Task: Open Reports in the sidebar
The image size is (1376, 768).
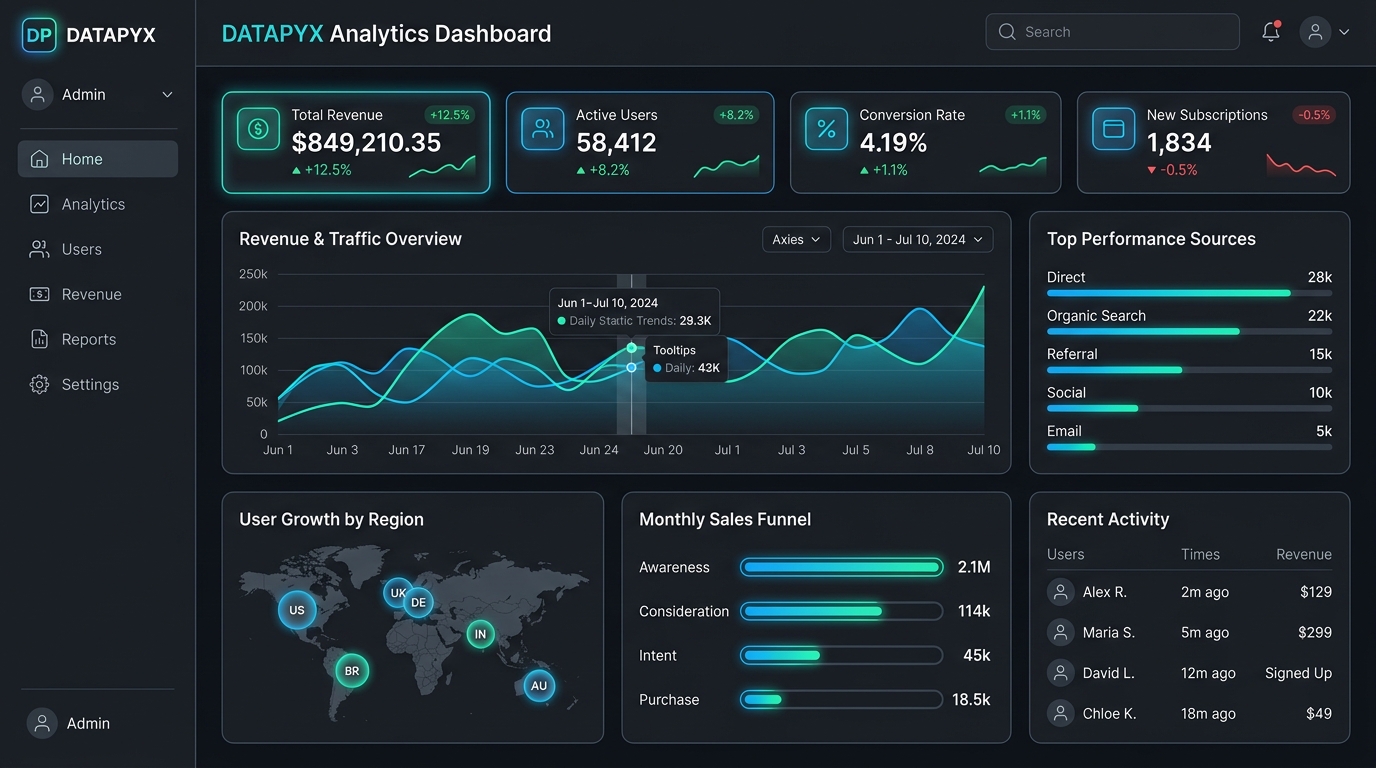Action: (98, 339)
